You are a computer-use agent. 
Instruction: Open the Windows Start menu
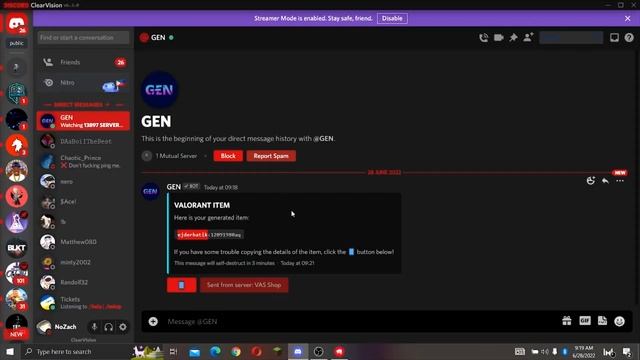tap(10, 351)
